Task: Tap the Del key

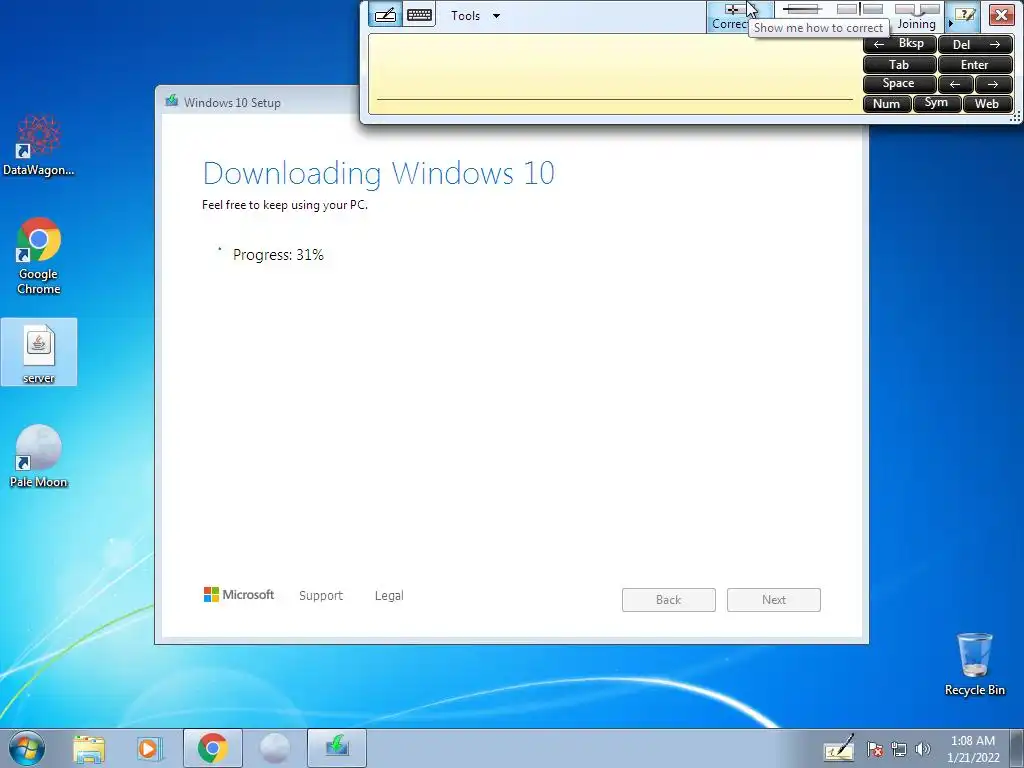Action: 976,44
